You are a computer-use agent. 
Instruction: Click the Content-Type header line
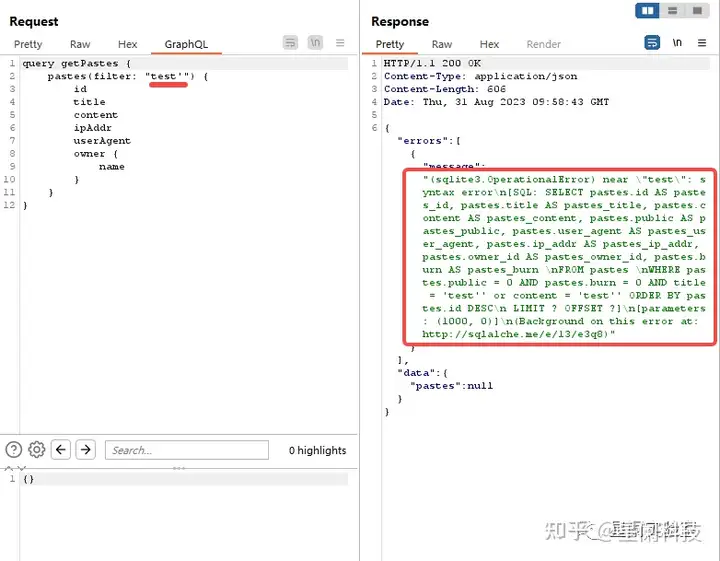481,76
